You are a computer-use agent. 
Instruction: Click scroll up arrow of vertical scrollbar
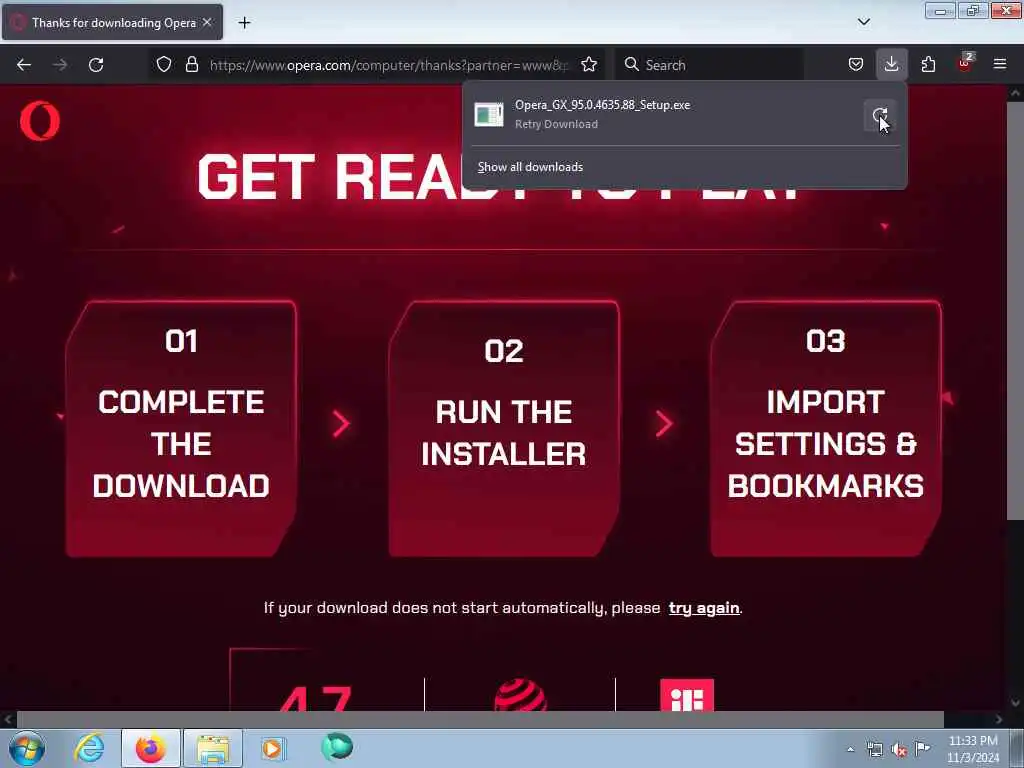pyautogui.click(x=1015, y=93)
